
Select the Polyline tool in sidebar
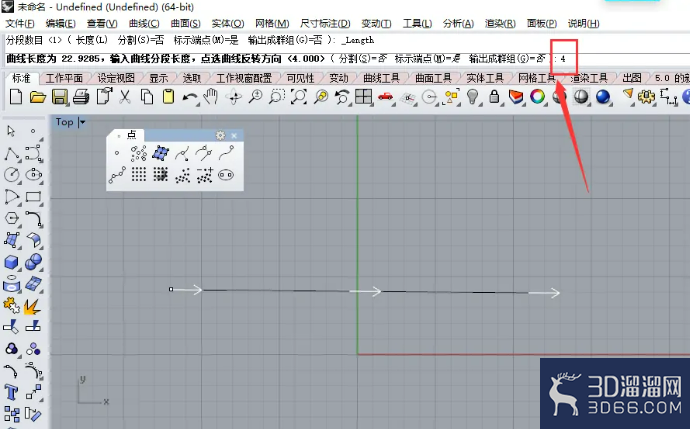tap(12, 154)
